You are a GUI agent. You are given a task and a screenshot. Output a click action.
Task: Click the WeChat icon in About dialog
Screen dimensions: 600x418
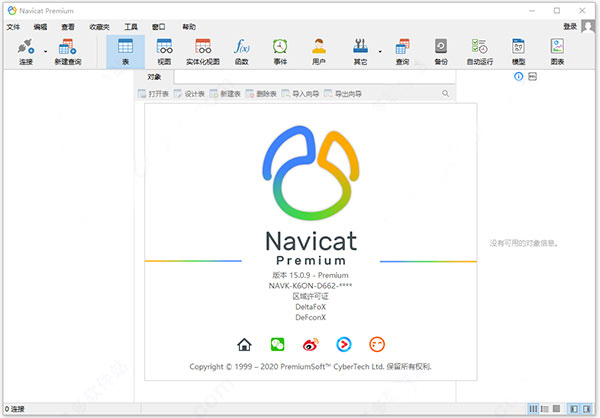pyautogui.click(x=277, y=345)
